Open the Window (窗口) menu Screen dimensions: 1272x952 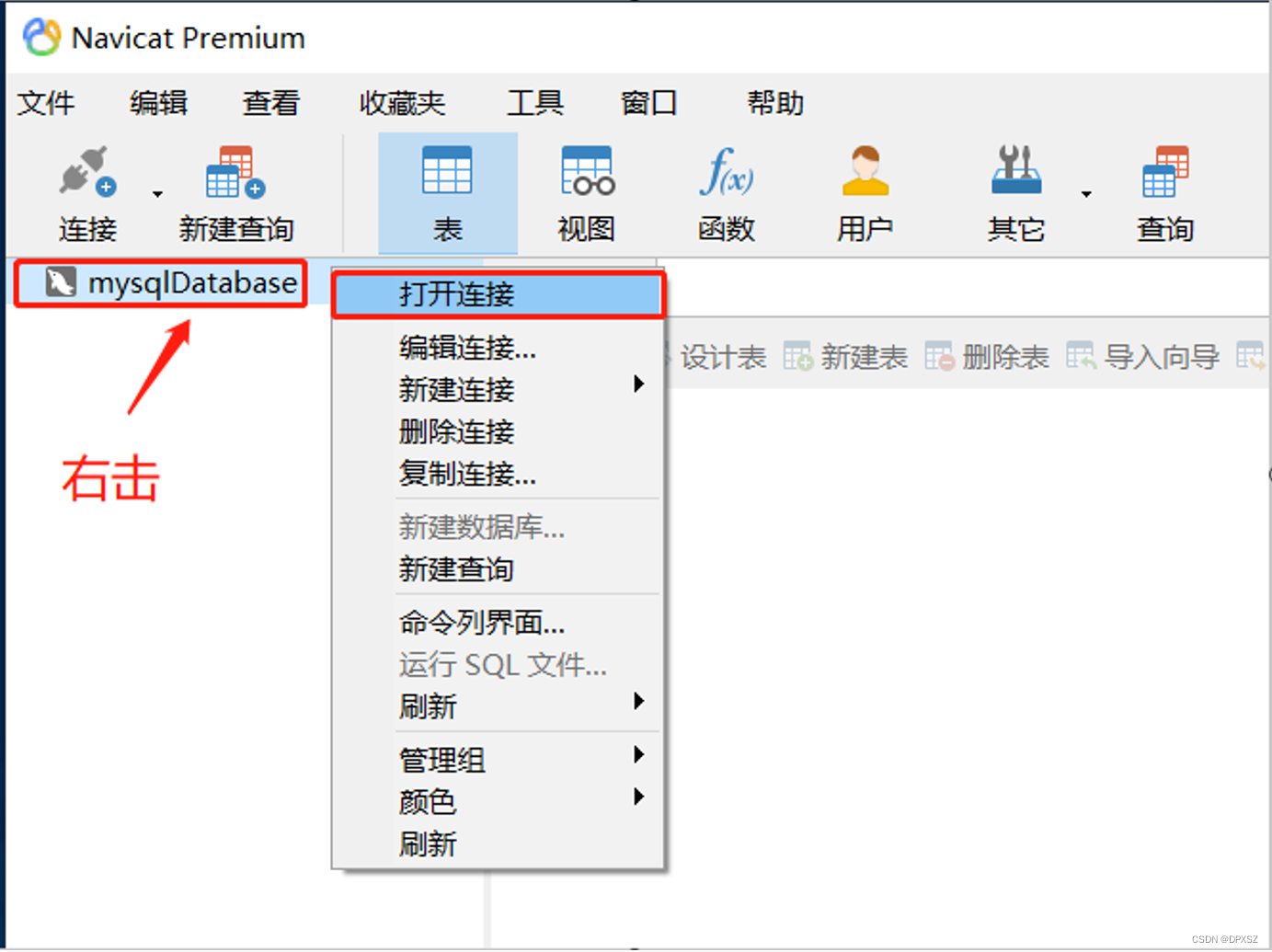(648, 103)
